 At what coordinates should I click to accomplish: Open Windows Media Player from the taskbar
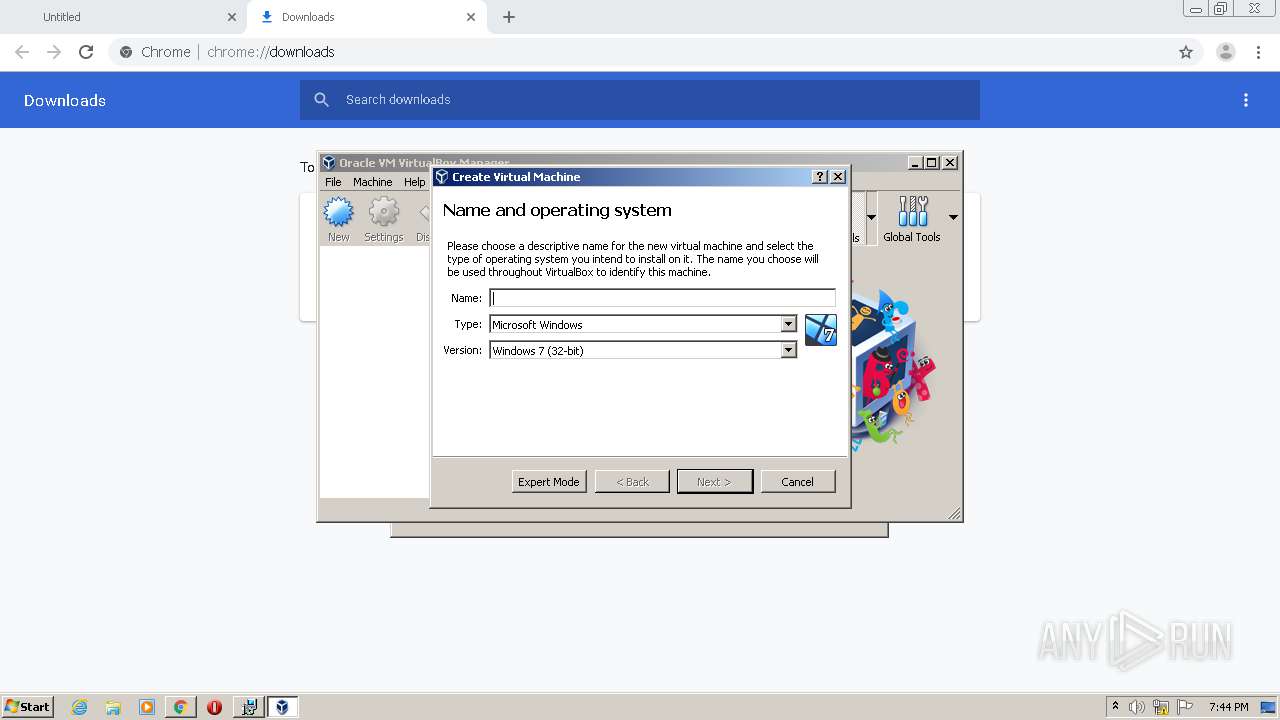coord(147,707)
